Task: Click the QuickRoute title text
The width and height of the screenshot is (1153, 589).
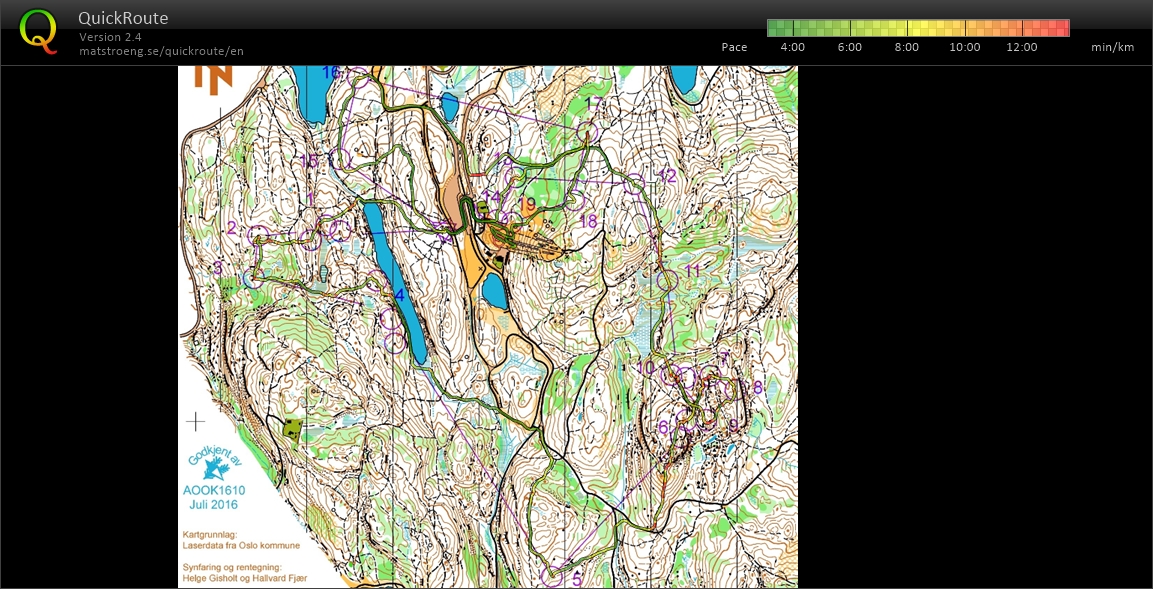Action: tap(124, 18)
